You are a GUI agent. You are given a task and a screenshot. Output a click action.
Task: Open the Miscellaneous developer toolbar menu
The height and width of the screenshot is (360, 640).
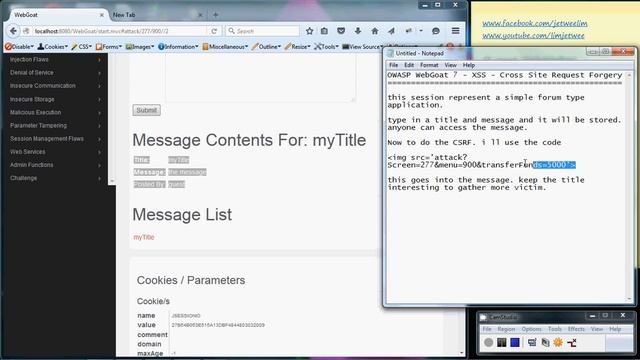tap(225, 47)
